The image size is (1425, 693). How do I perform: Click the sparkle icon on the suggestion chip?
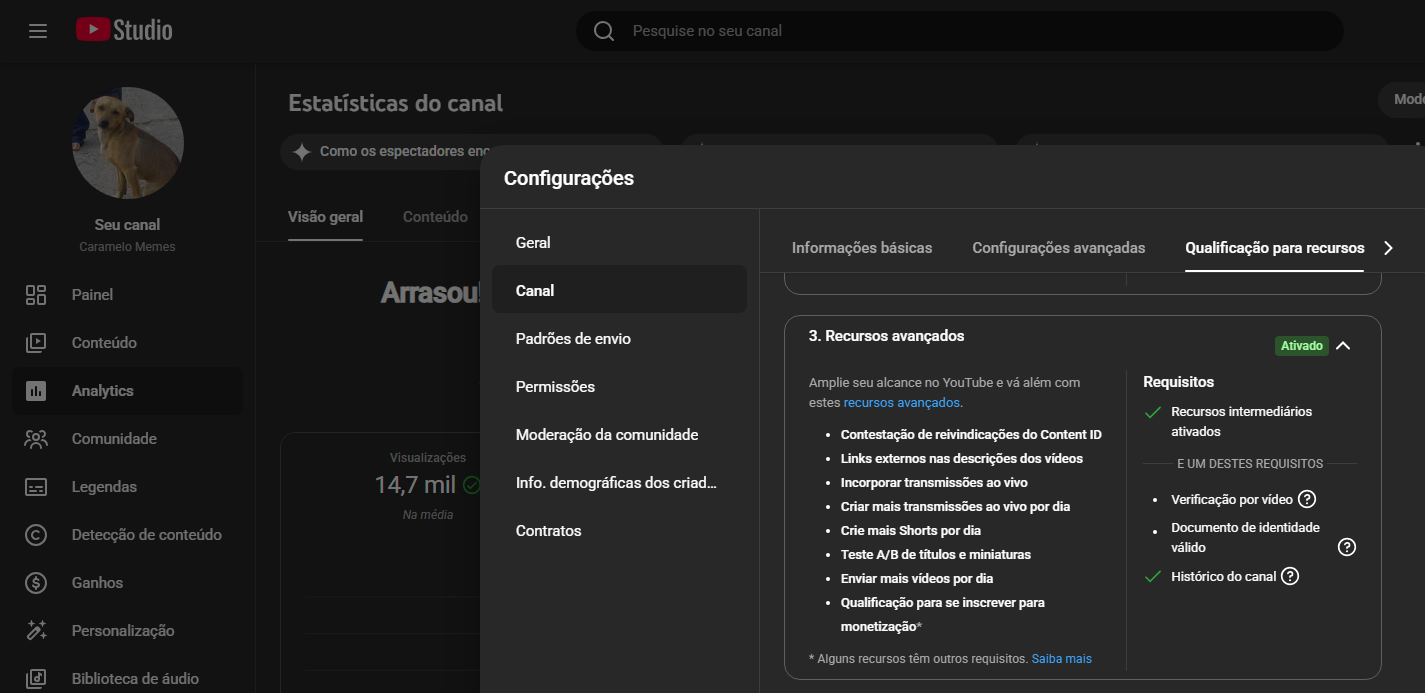301,152
